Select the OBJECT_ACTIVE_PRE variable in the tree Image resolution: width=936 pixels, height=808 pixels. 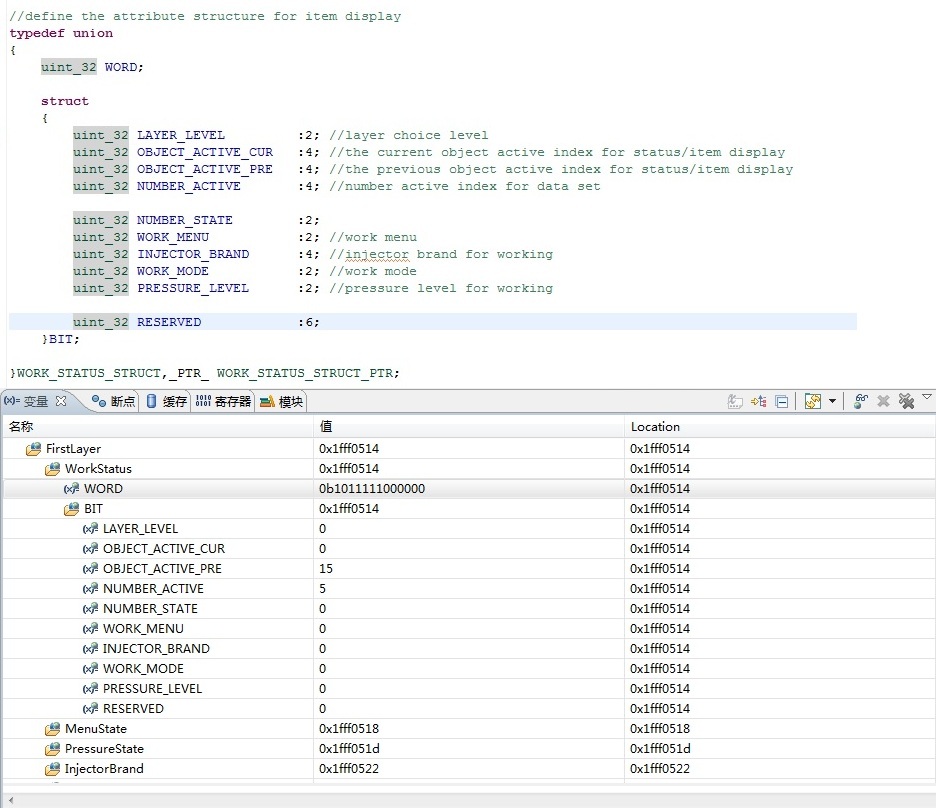pos(162,569)
